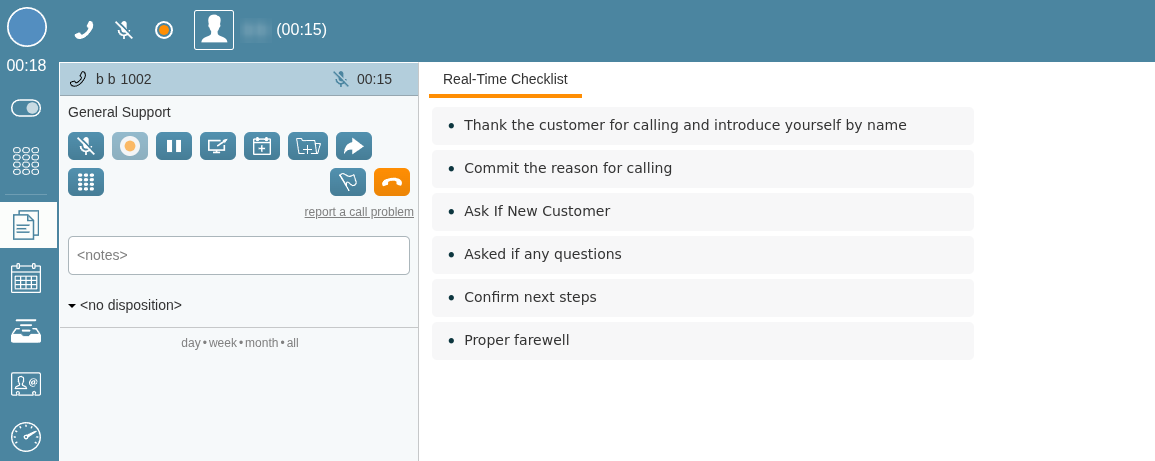The height and width of the screenshot is (461, 1155).
Task: Flag this call with the flag icon
Action: [348, 182]
